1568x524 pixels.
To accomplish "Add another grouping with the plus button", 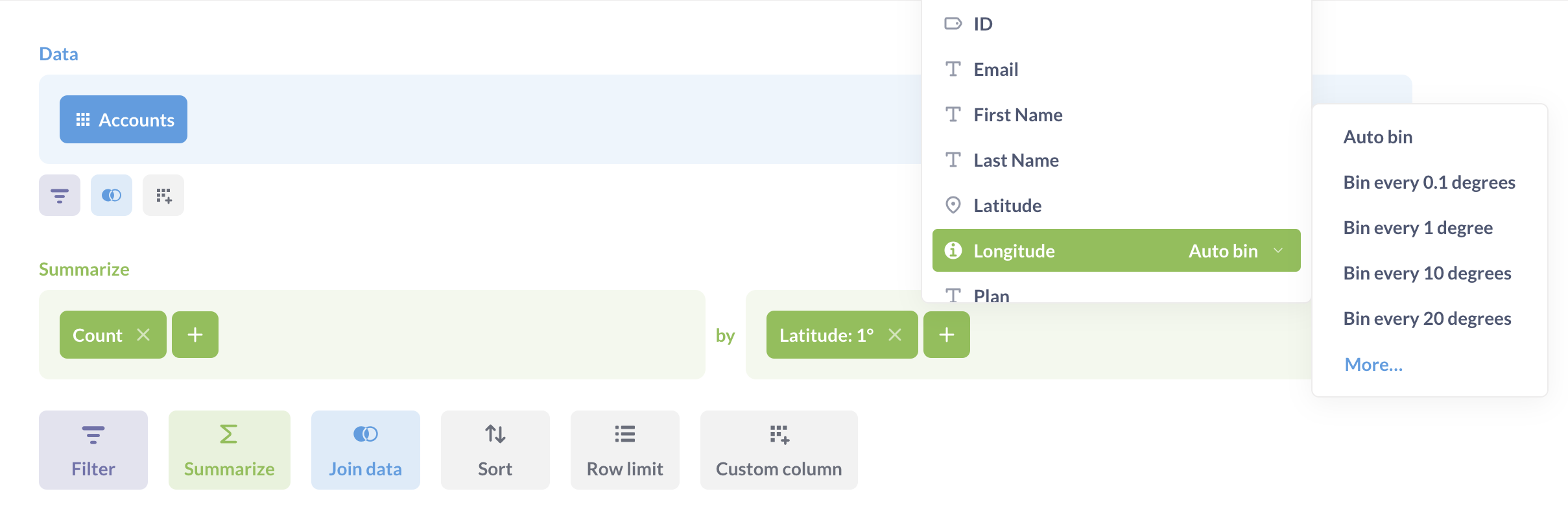I will point(946,335).
